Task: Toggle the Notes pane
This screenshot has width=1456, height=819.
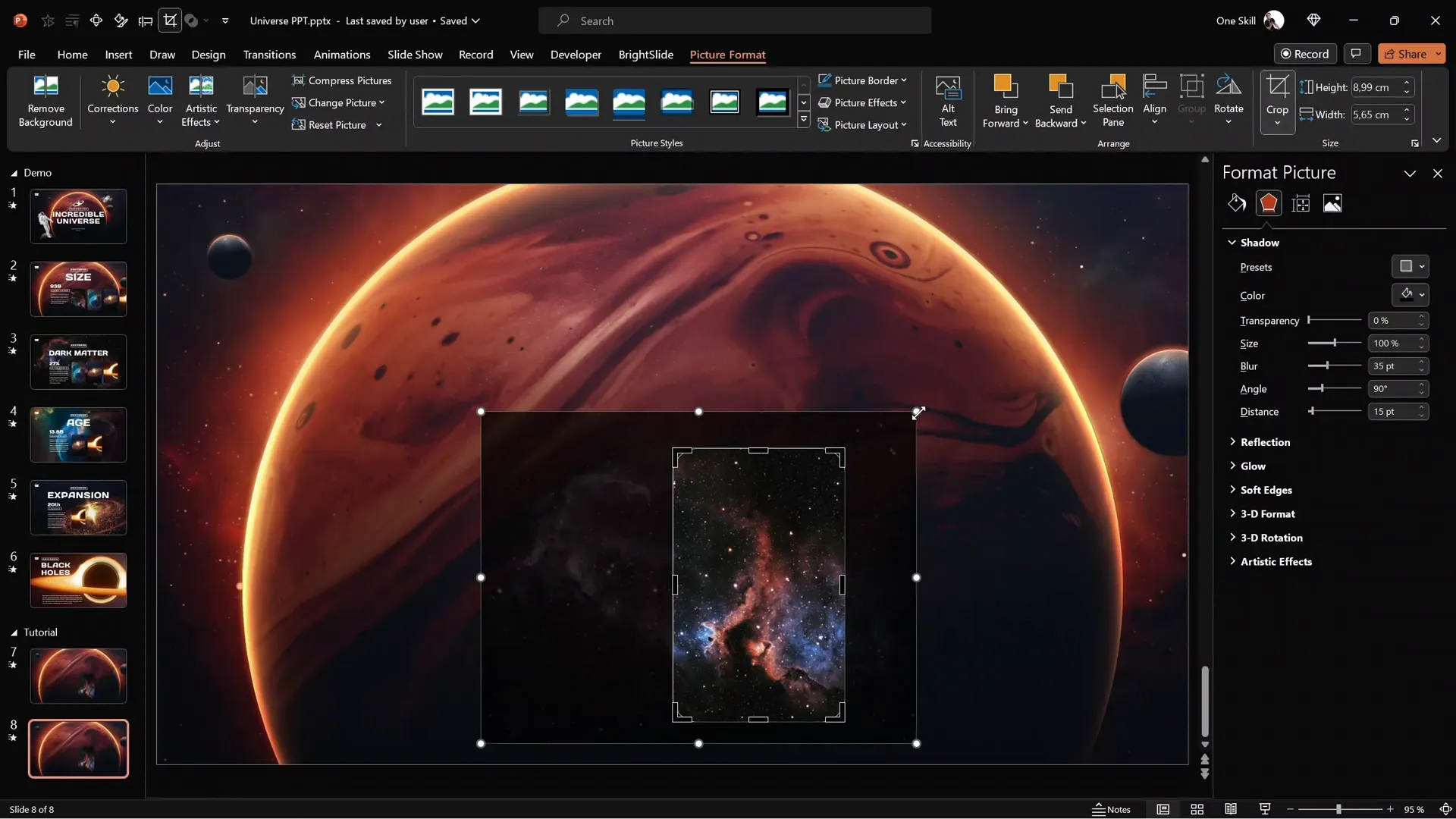Action: coord(1111,809)
